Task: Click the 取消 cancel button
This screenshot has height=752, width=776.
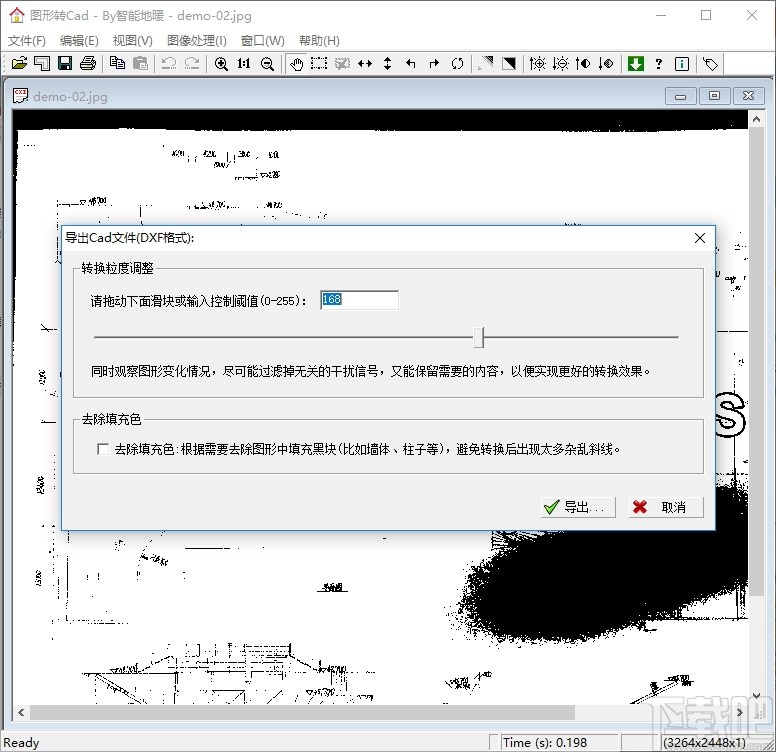Action: 666,507
